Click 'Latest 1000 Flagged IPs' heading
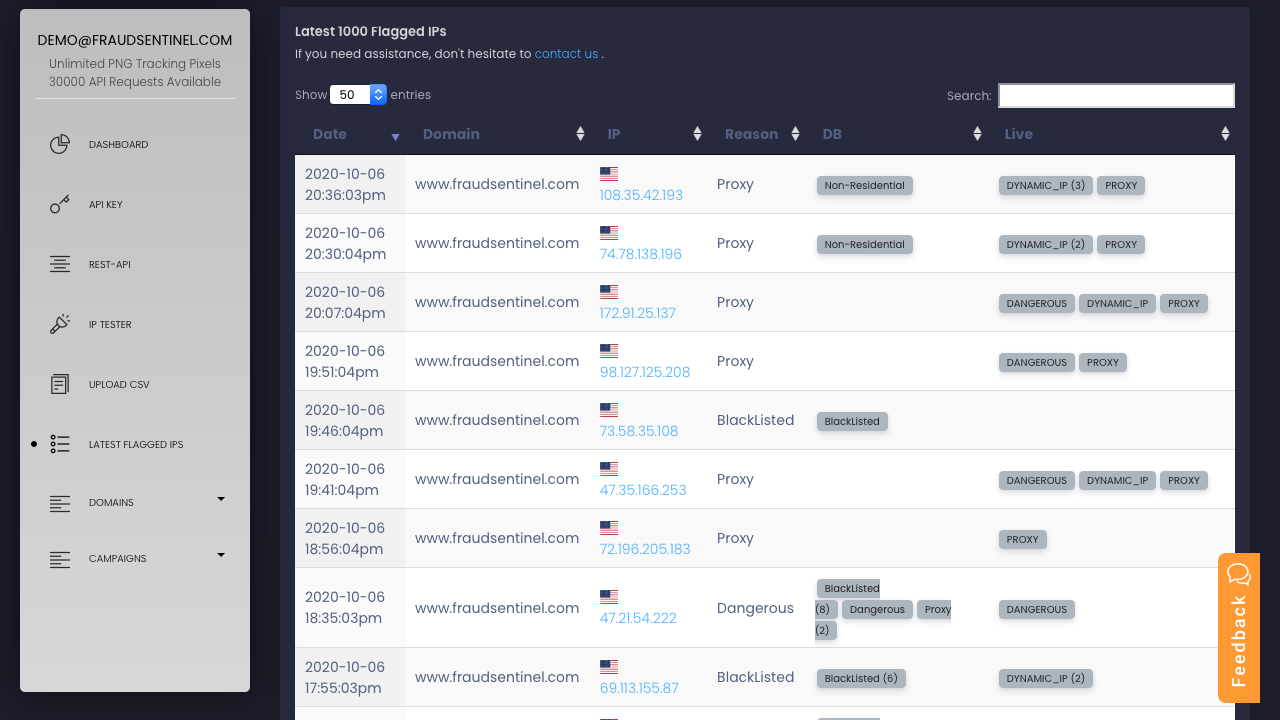 371,32
